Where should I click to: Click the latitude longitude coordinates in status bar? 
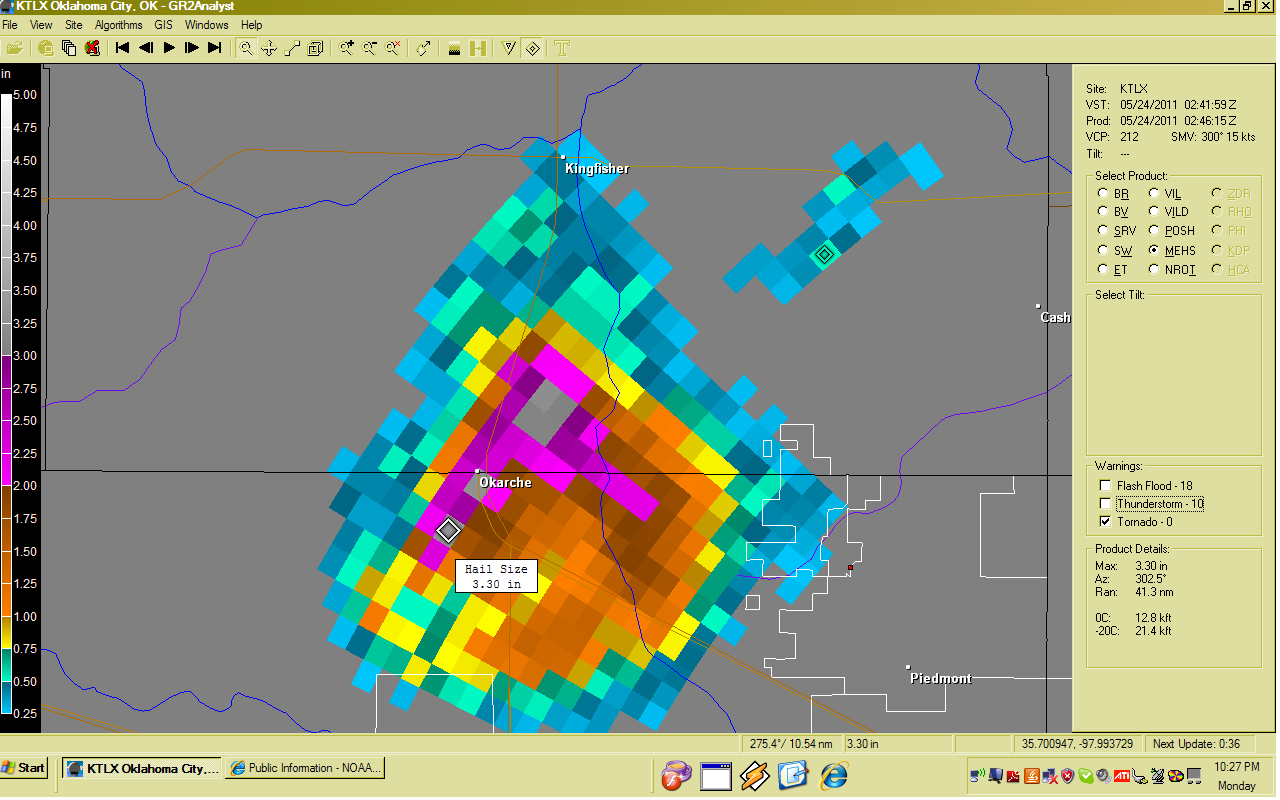click(1076, 744)
